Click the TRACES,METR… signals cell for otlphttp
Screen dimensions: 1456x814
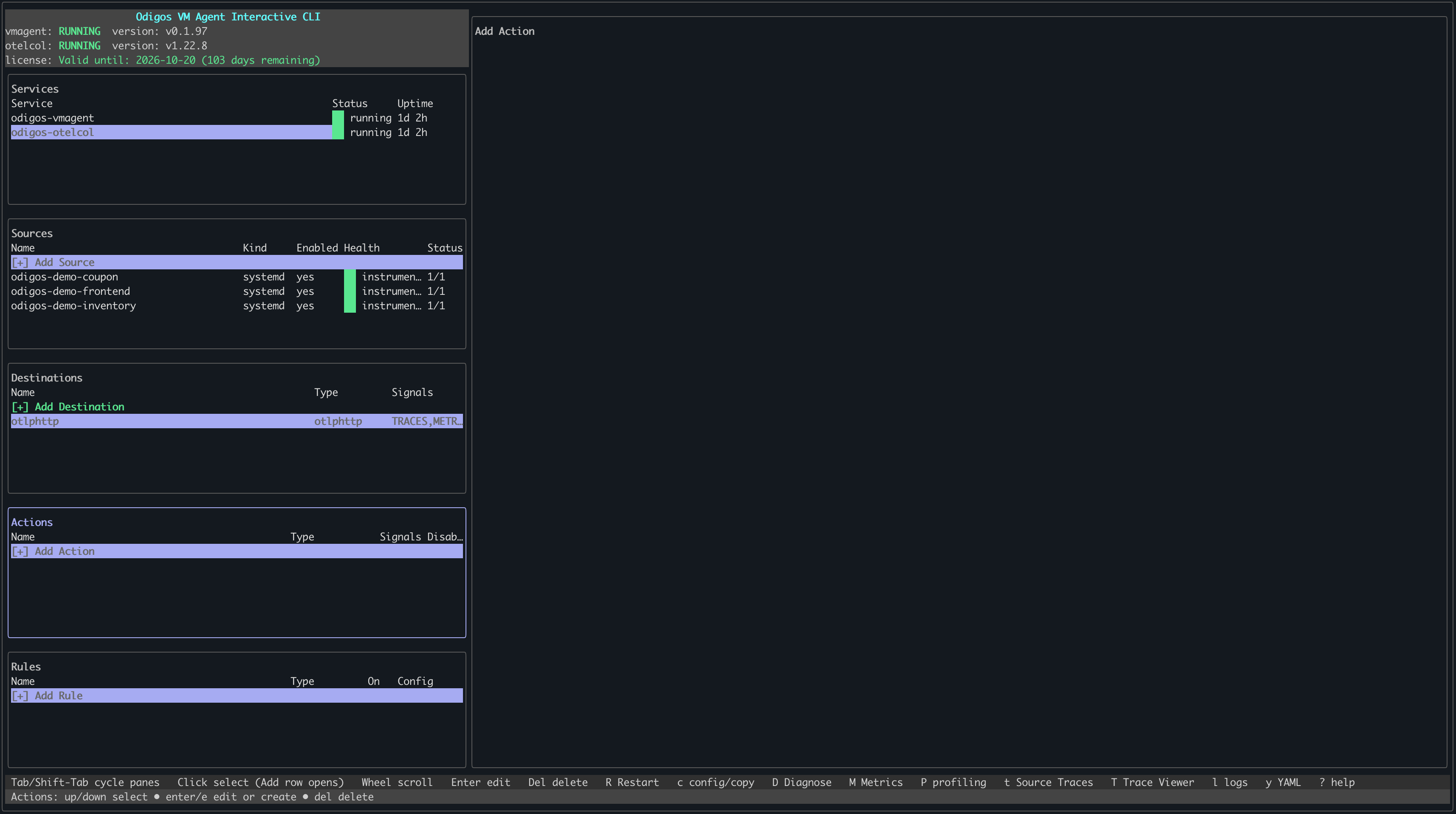(427, 421)
